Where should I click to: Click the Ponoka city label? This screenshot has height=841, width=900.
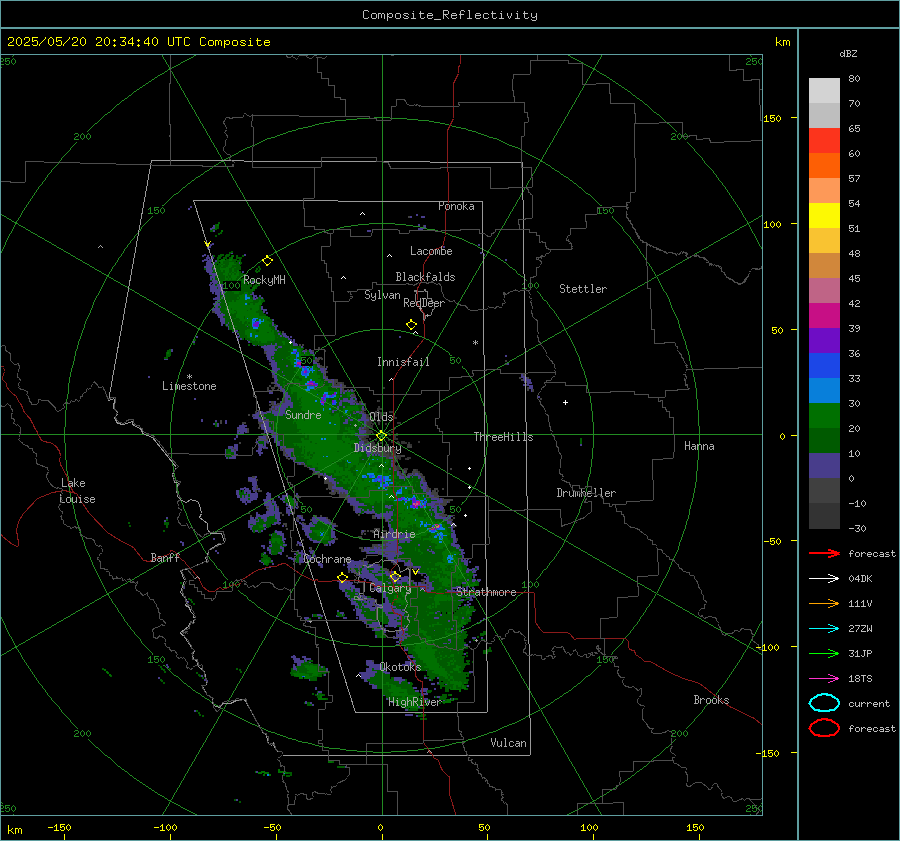coord(456,206)
